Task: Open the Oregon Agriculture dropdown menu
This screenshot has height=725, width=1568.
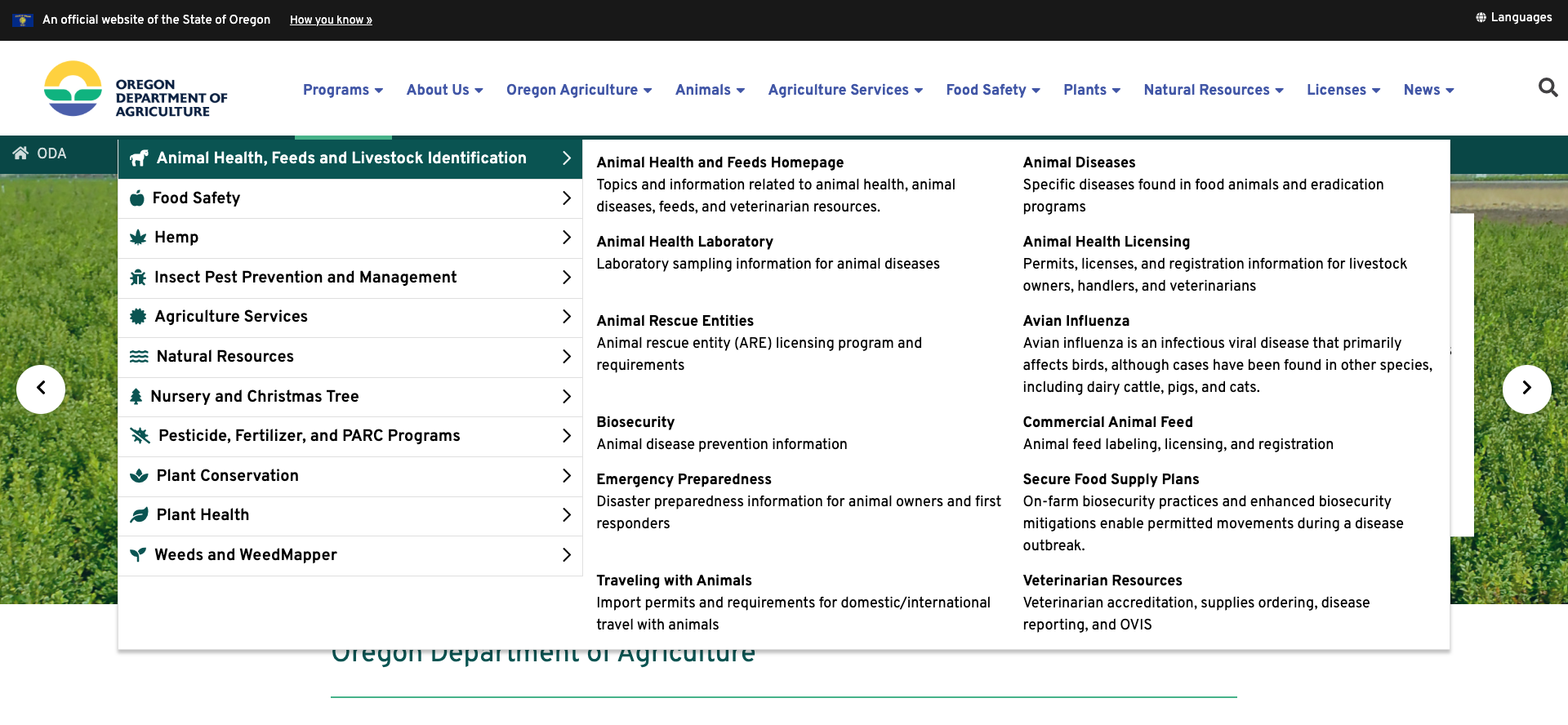Action: 579,90
